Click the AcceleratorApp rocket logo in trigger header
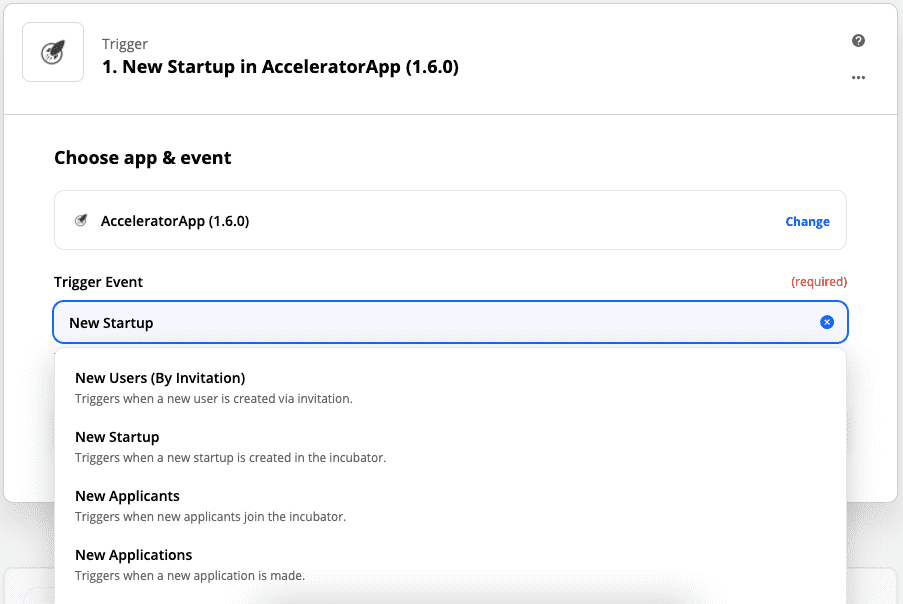Viewport: 903px width, 604px height. coord(53,55)
